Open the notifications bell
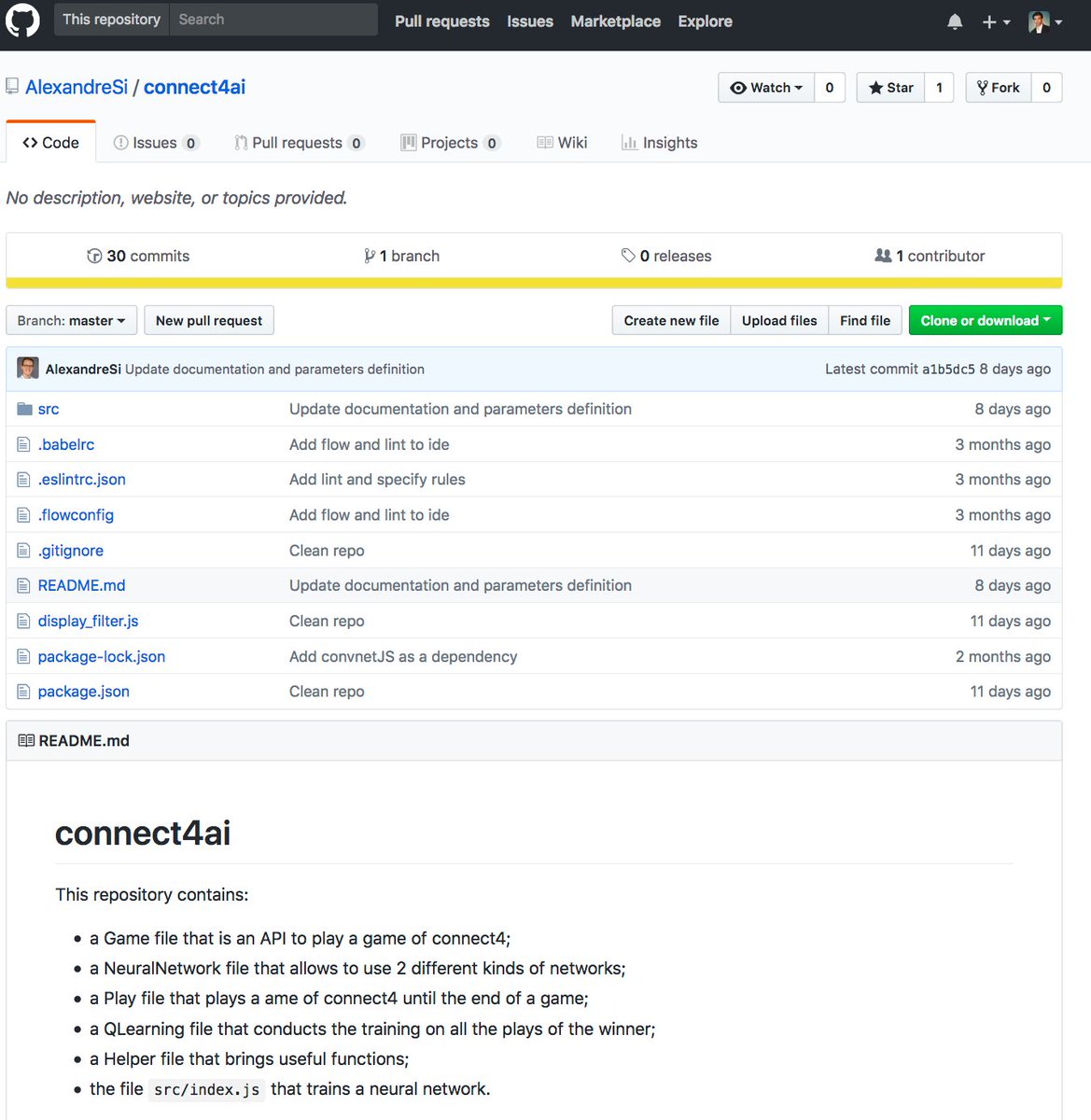 955,21
